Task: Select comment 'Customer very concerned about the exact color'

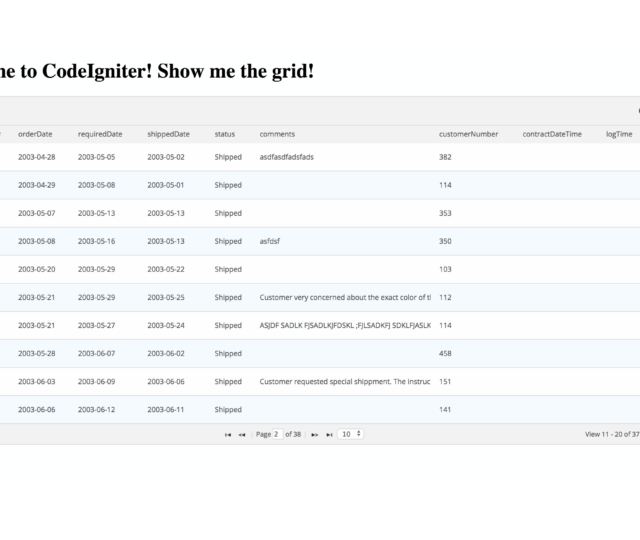Action: [345, 297]
